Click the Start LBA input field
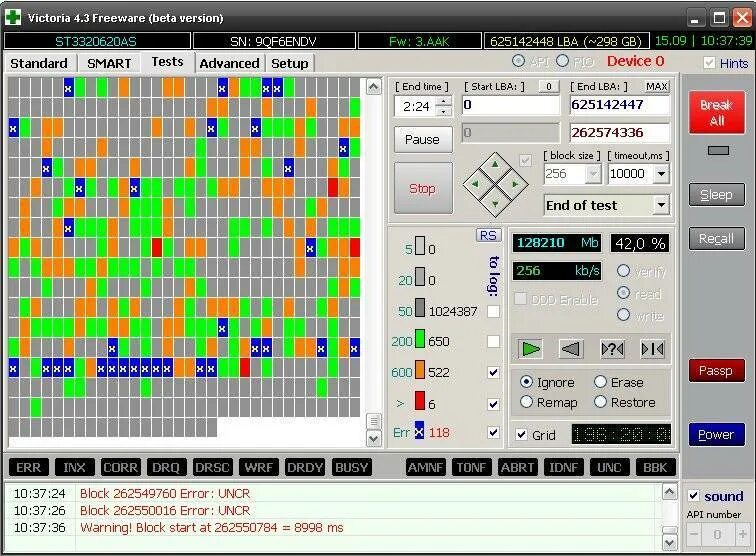The height and width of the screenshot is (556, 756). (x=511, y=105)
